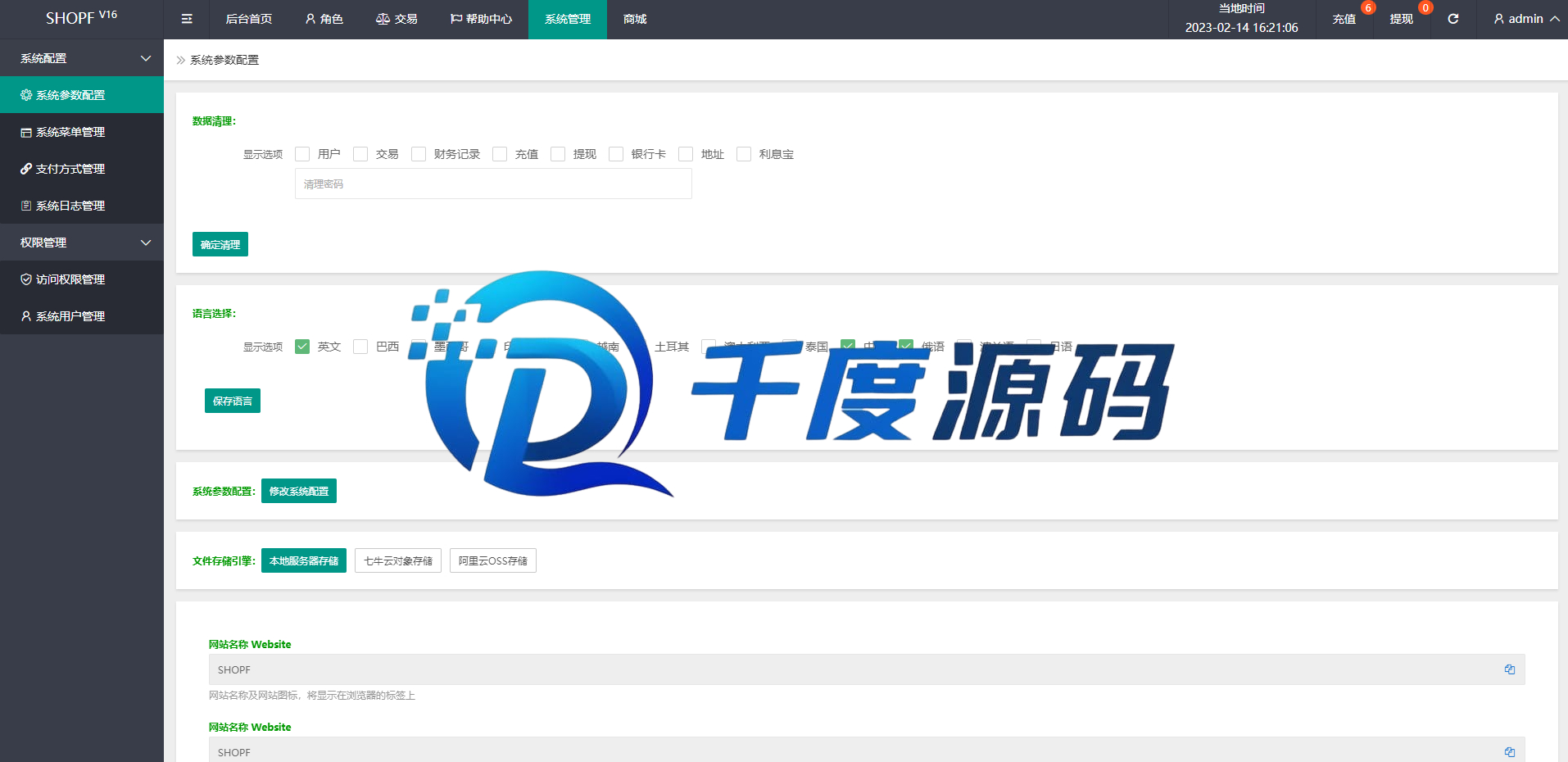
Task: Click the 系统用户管理 person icon
Action: point(26,316)
